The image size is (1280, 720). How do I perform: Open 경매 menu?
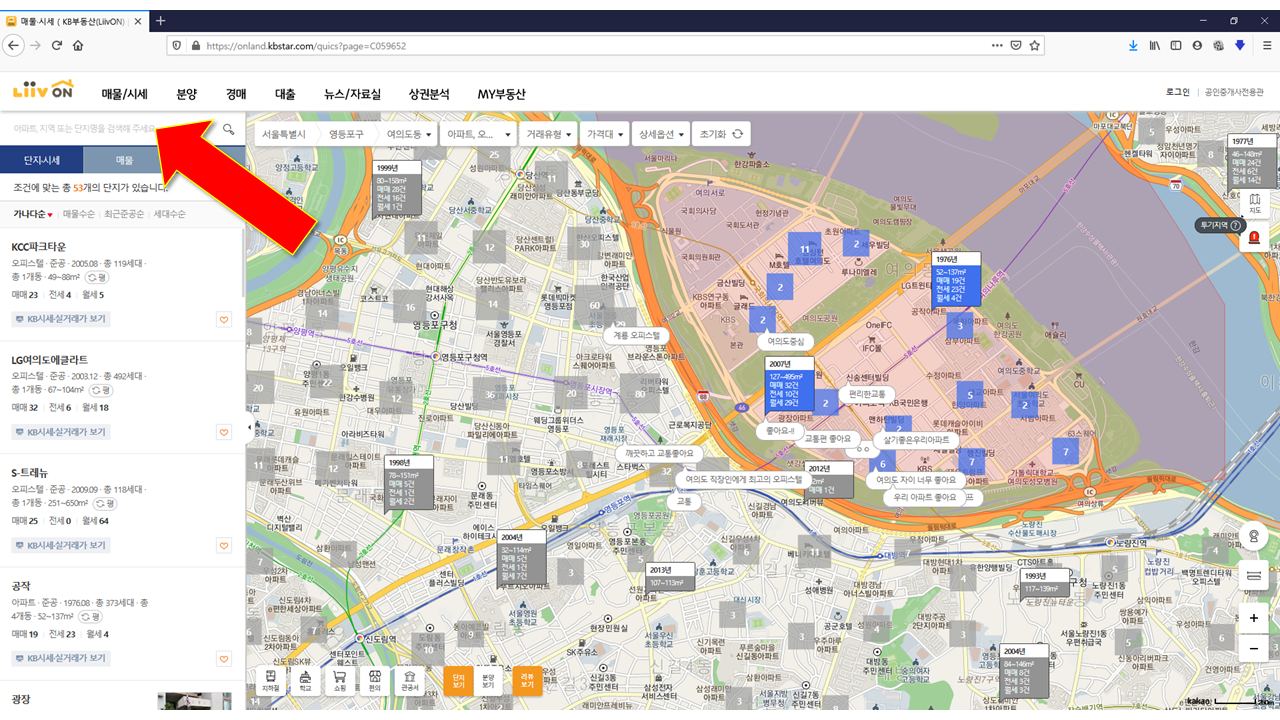(236, 94)
